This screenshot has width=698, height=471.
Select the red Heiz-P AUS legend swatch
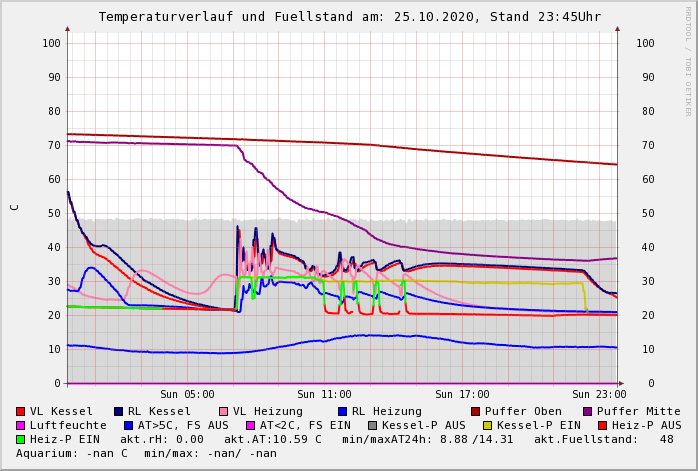602,425
